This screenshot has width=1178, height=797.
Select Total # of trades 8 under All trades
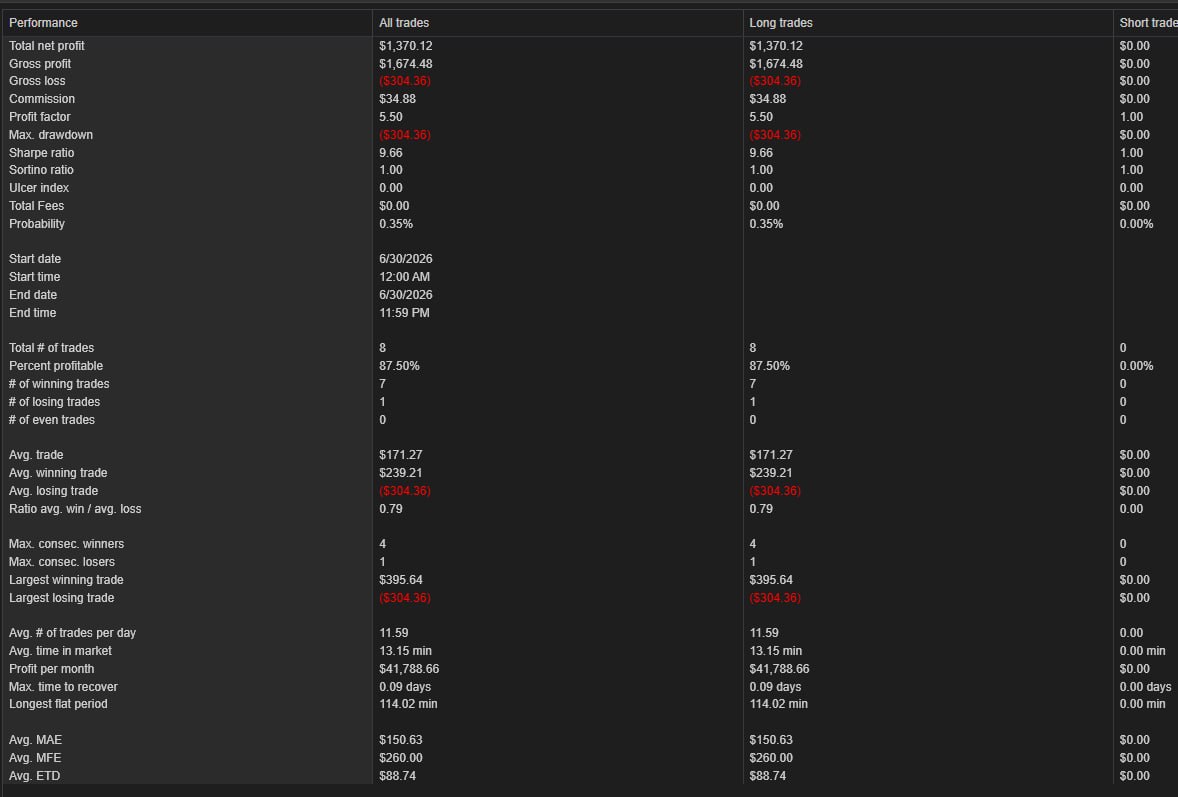(382, 348)
